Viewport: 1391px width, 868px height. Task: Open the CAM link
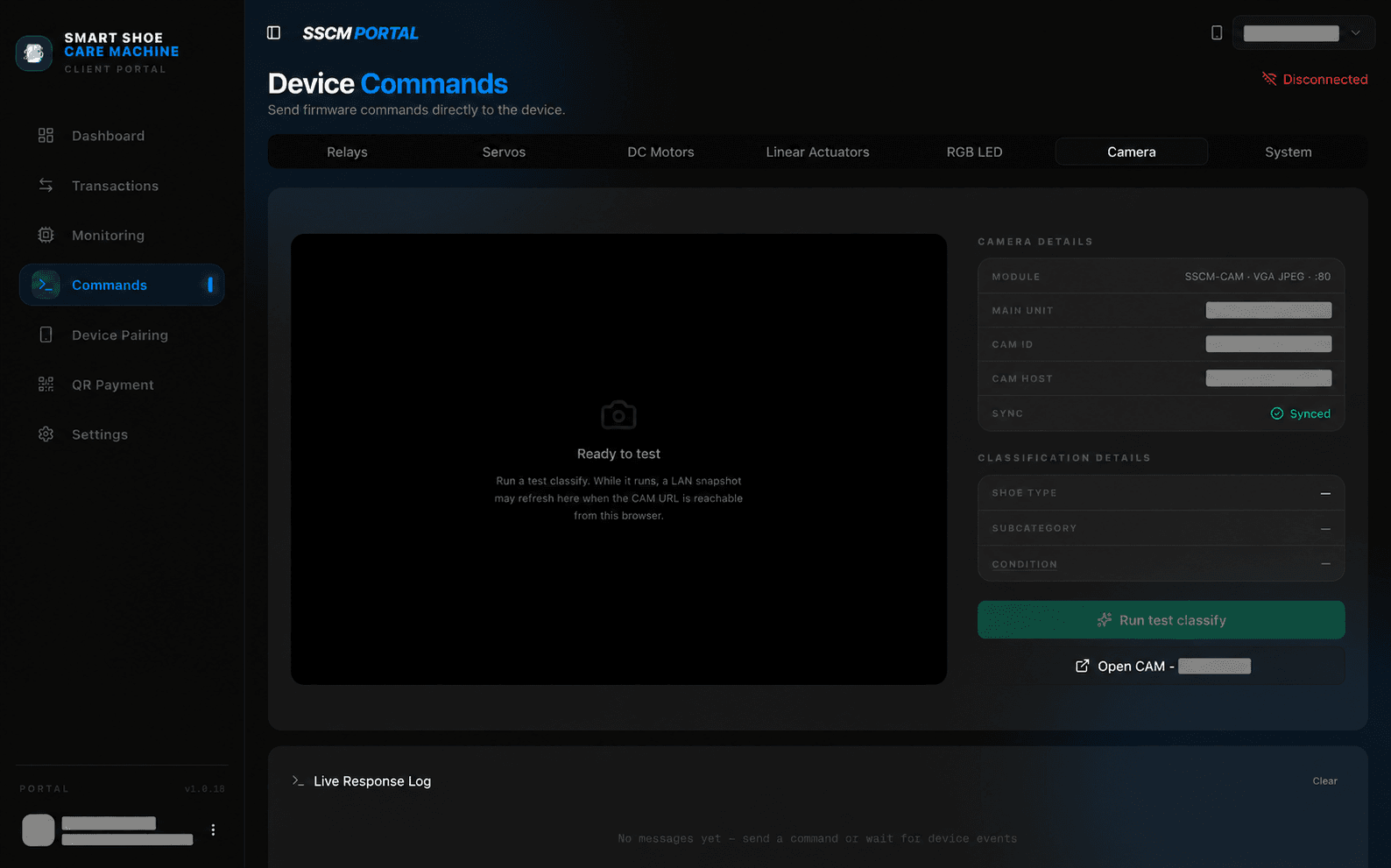1162,667
